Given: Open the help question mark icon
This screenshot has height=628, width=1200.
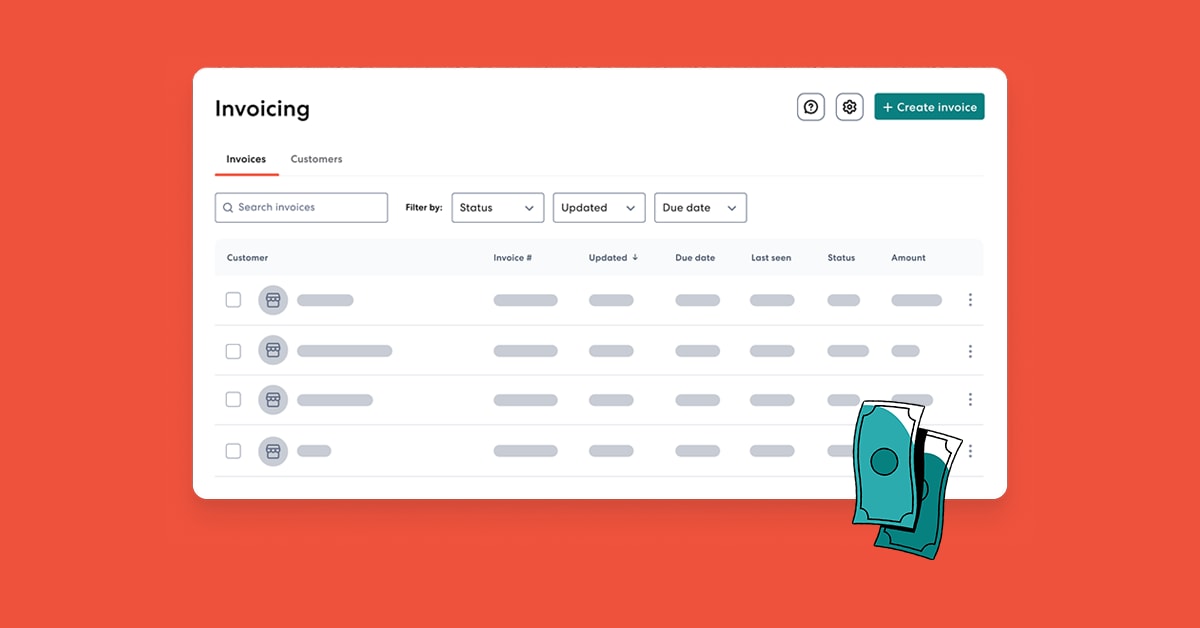Looking at the screenshot, I should pos(811,107).
